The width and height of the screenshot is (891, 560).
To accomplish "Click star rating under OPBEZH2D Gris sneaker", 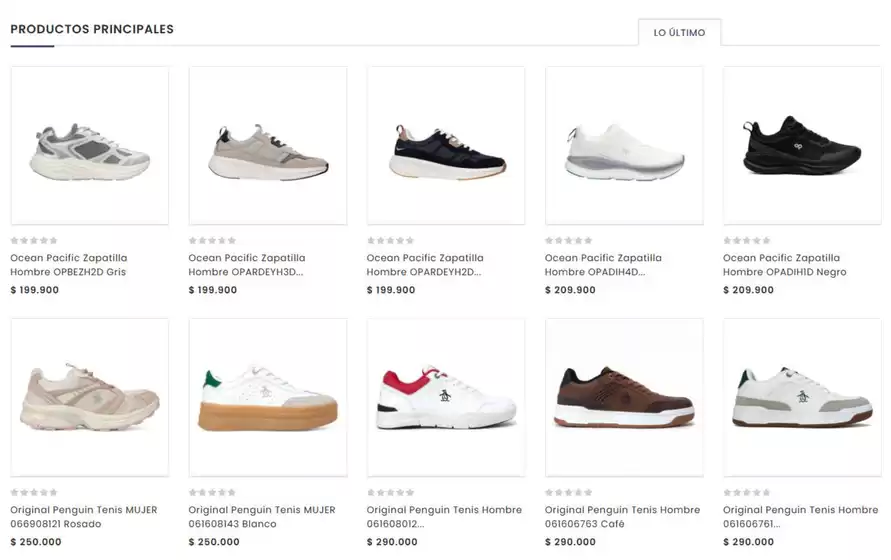I will [x=34, y=240].
